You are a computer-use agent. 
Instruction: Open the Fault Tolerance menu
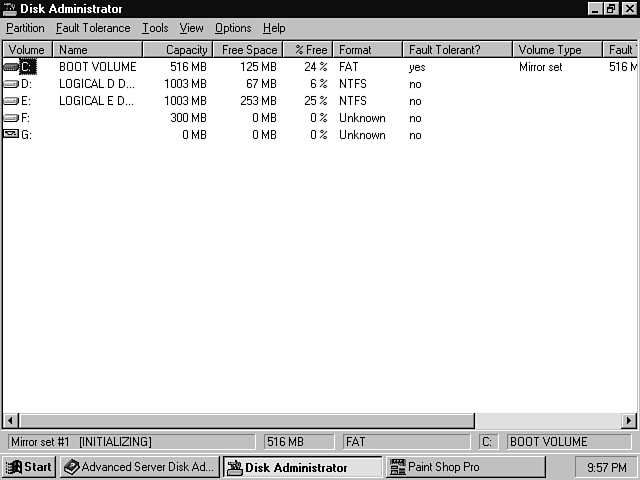pyautogui.click(x=93, y=28)
